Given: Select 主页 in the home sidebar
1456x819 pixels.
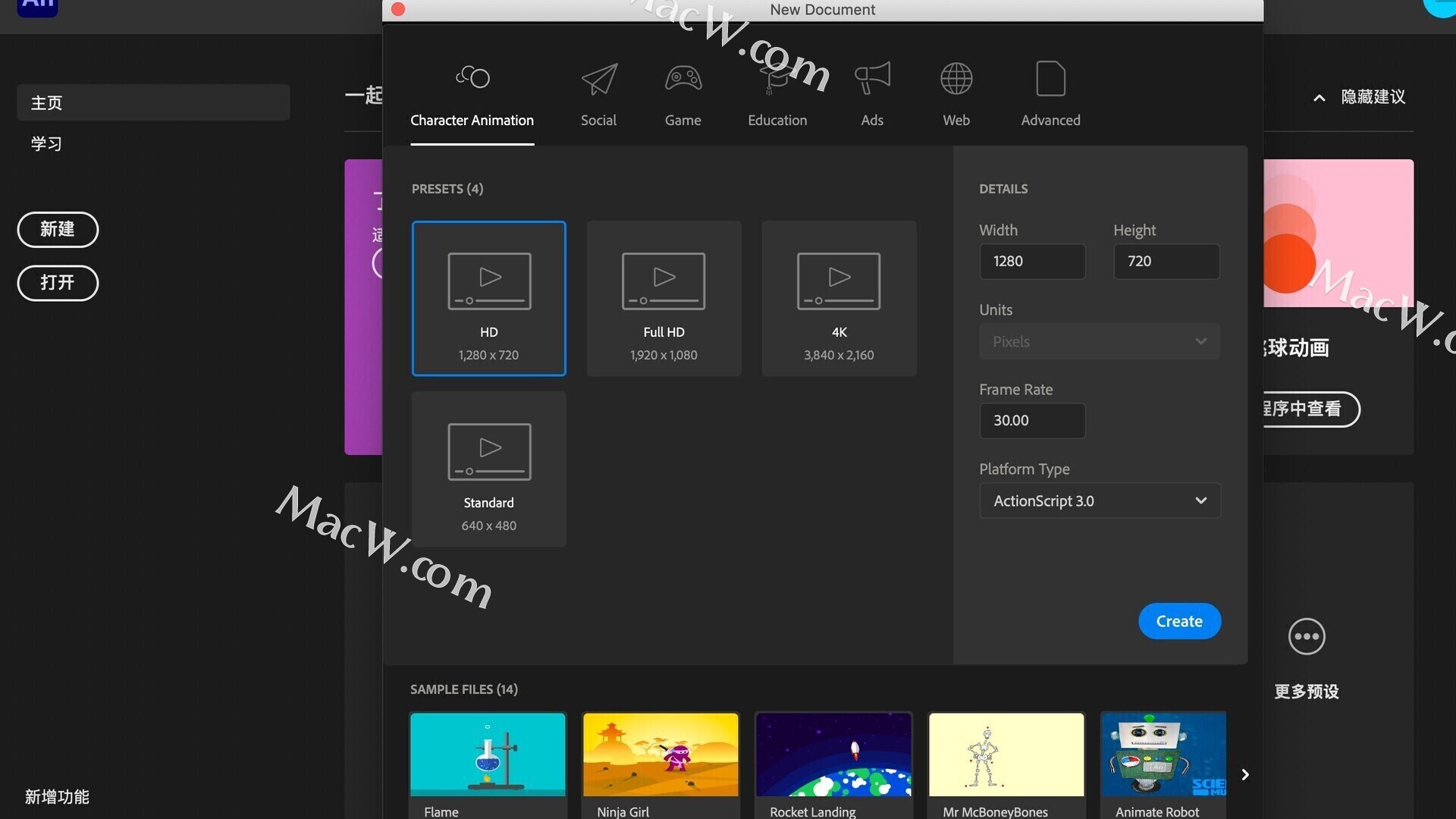Looking at the screenshot, I should [x=153, y=102].
